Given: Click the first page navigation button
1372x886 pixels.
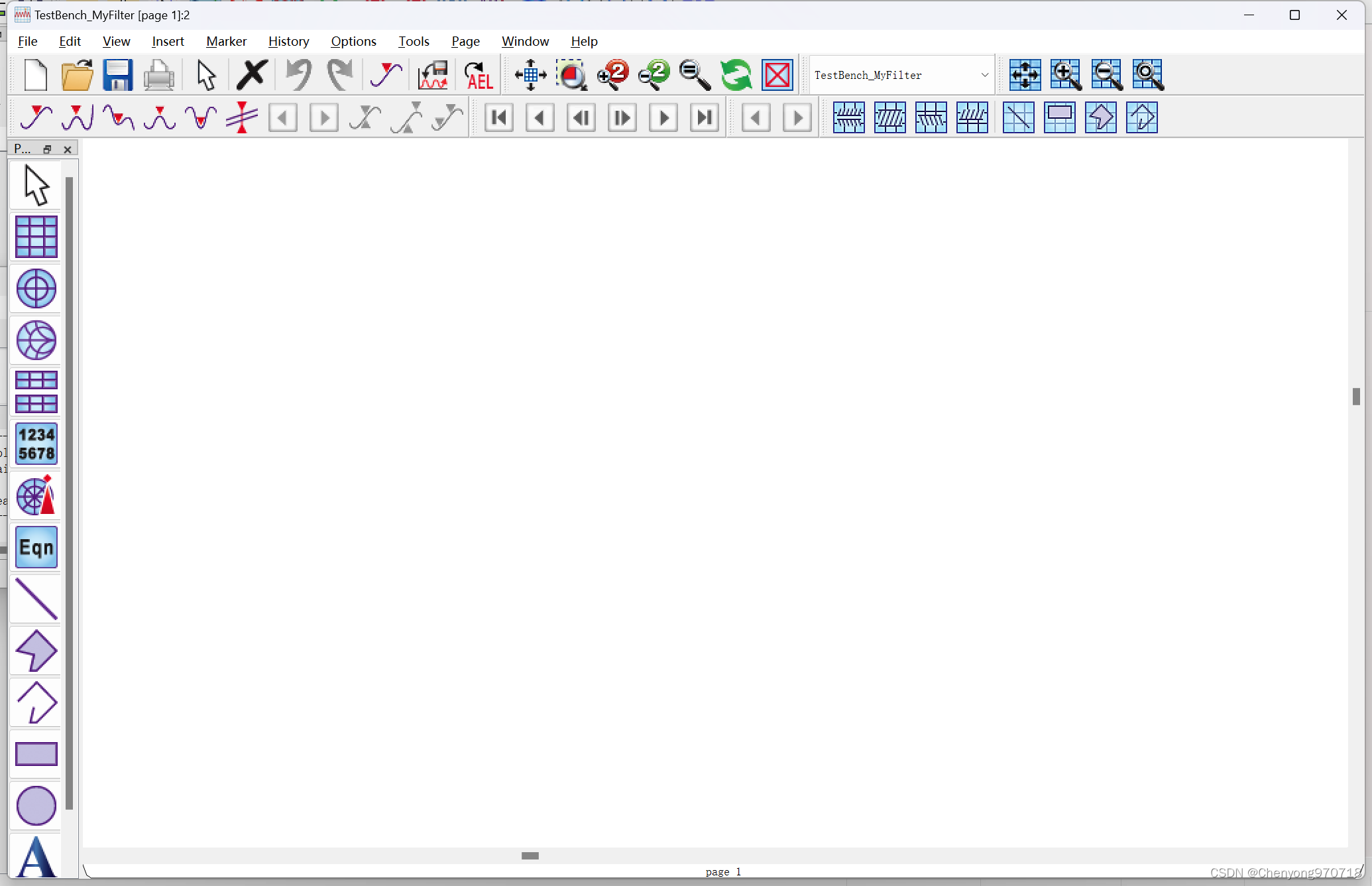Looking at the screenshot, I should pyautogui.click(x=498, y=117).
